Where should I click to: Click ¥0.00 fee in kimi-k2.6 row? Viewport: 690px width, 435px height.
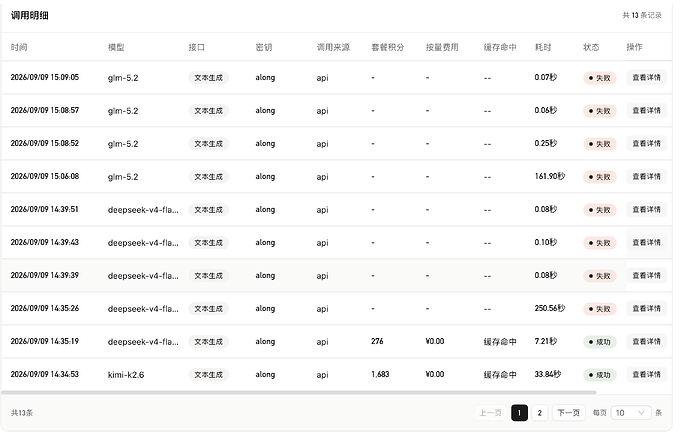tap(435, 374)
